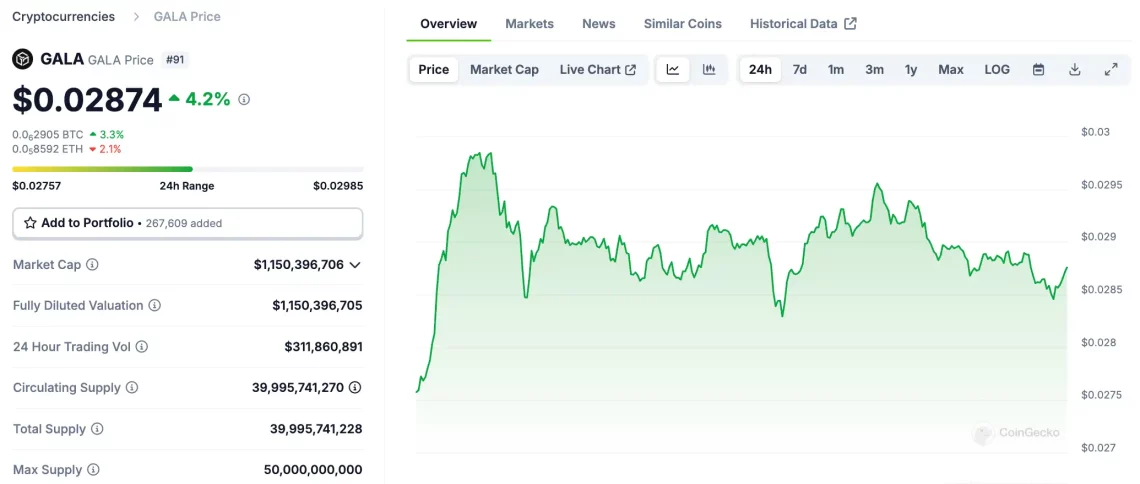Screen dimensions: 1140x484
Task: Click star icon in Add to Portfolio
Action: 30,223
